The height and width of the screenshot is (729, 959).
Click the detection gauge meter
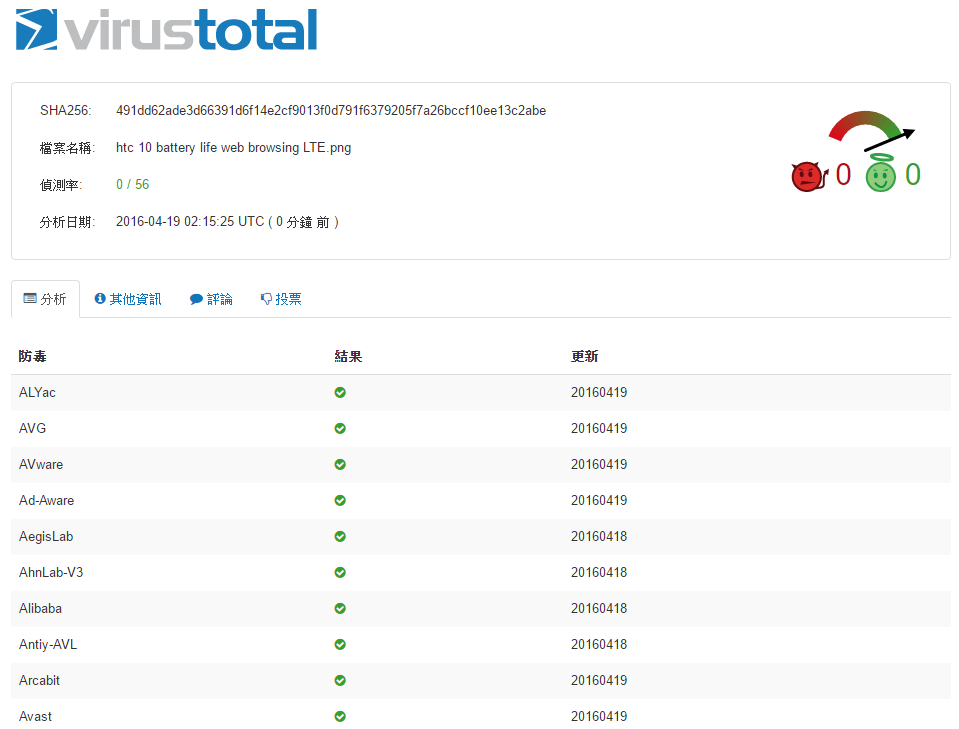868,130
